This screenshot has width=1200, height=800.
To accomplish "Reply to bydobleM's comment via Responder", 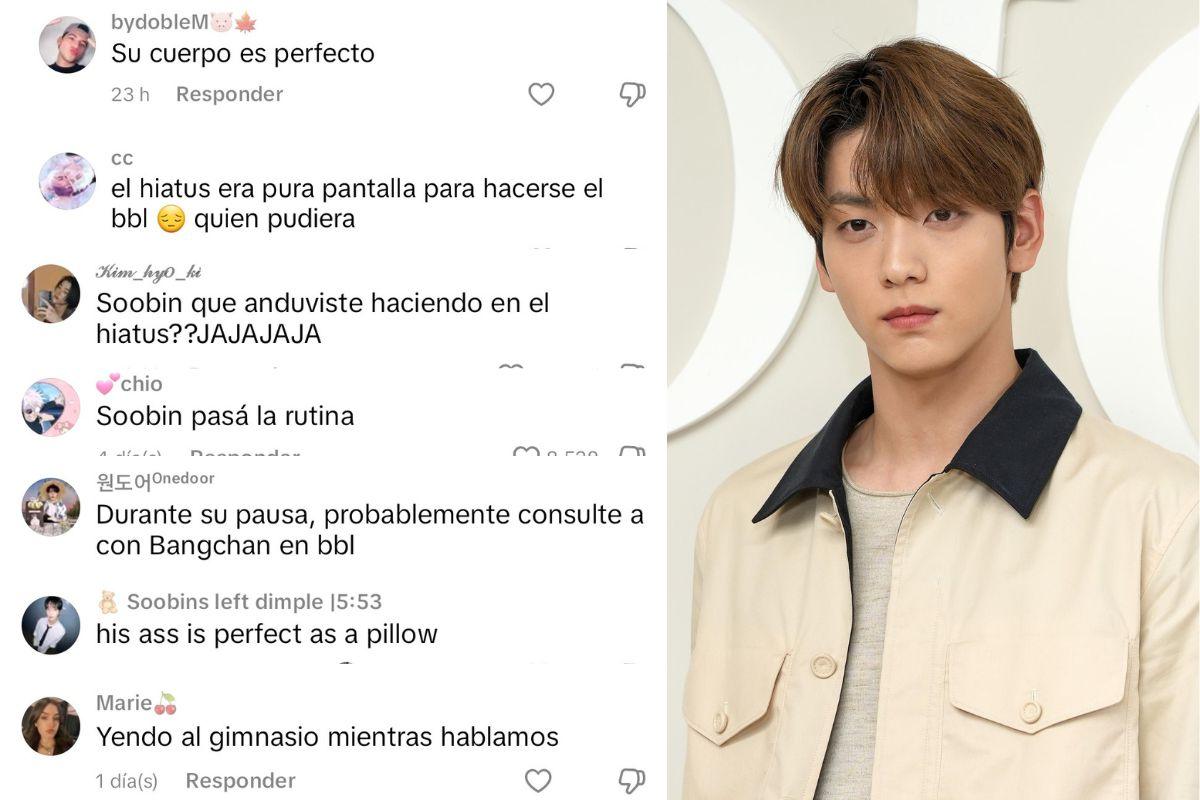I will coord(229,94).
